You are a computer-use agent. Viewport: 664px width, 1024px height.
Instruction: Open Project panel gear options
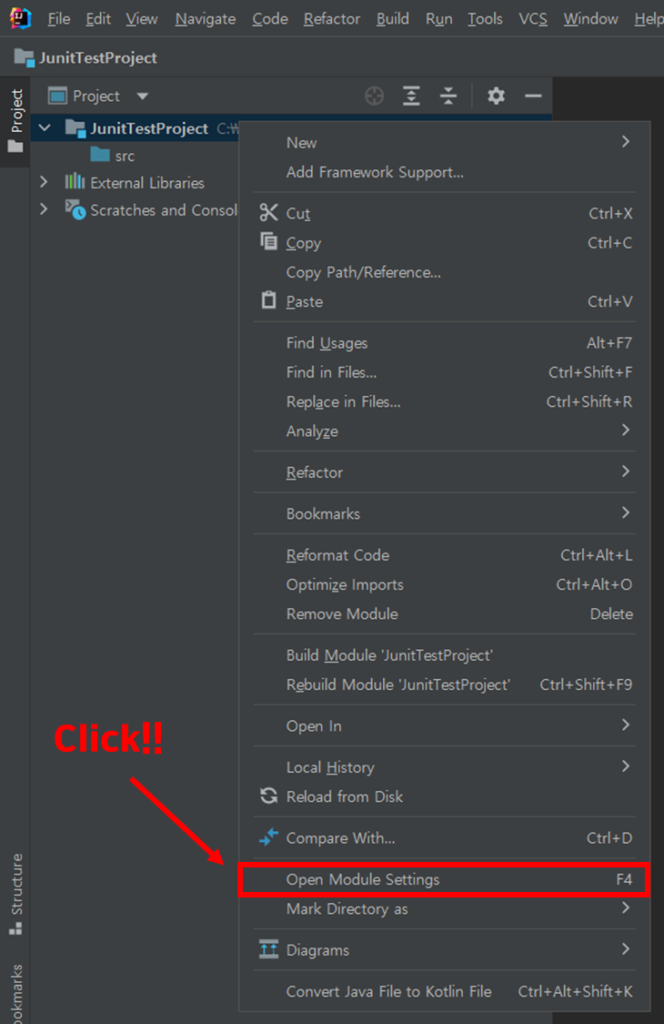[x=496, y=96]
